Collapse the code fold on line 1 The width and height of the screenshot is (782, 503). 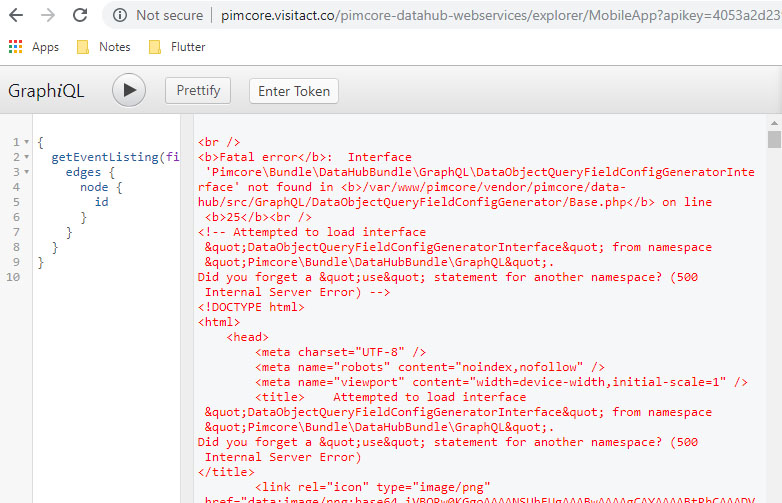pyautogui.click(x=26, y=142)
